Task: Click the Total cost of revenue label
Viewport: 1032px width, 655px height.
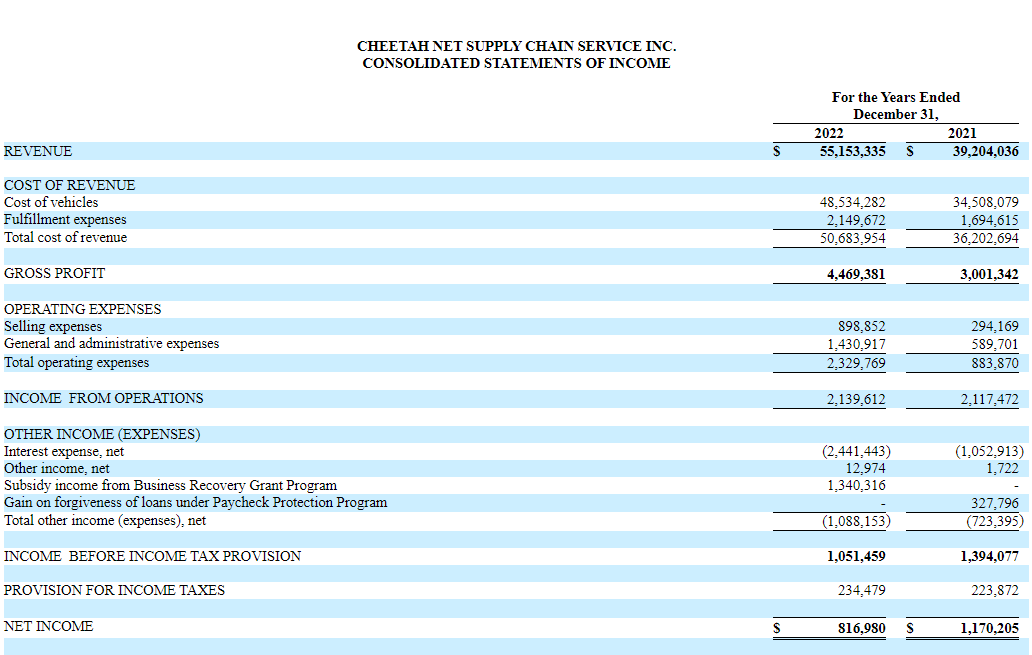Action: pyautogui.click(x=65, y=238)
